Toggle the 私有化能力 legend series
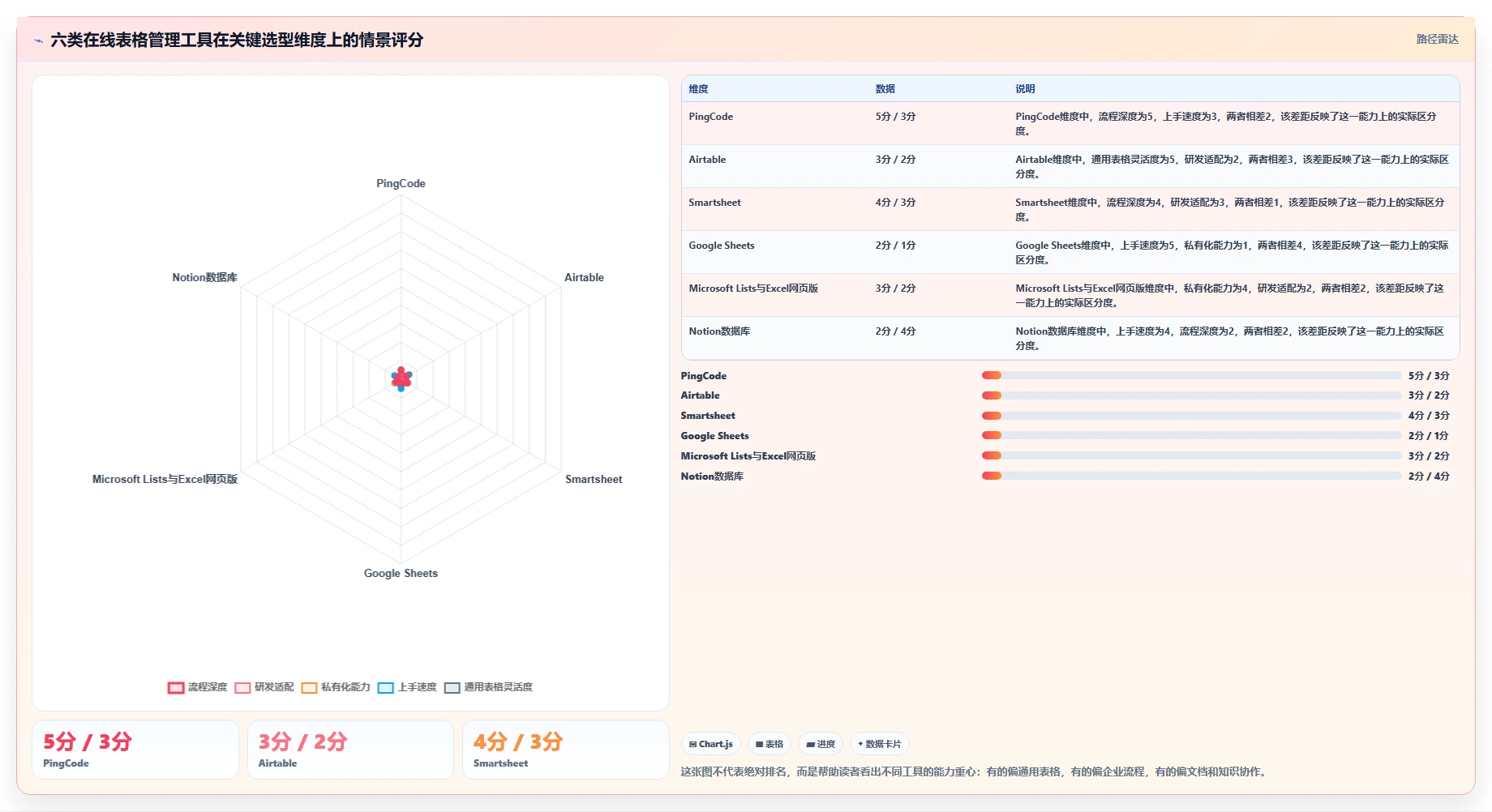1492x812 pixels. (335, 687)
